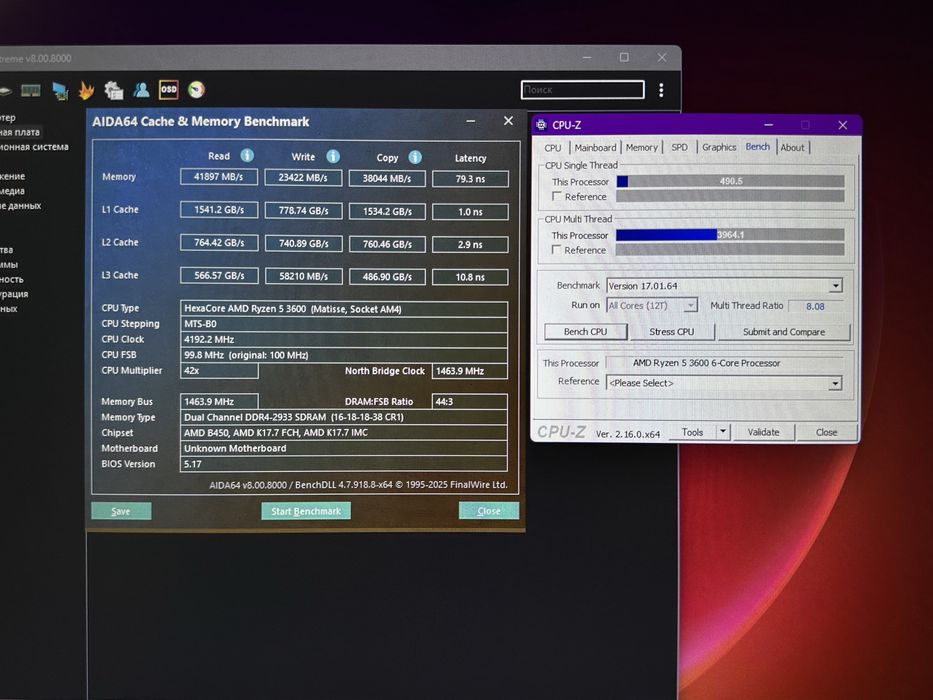Select the 'ионная система' sidebar tree item
The width and height of the screenshot is (933, 700).
click(x=34, y=146)
